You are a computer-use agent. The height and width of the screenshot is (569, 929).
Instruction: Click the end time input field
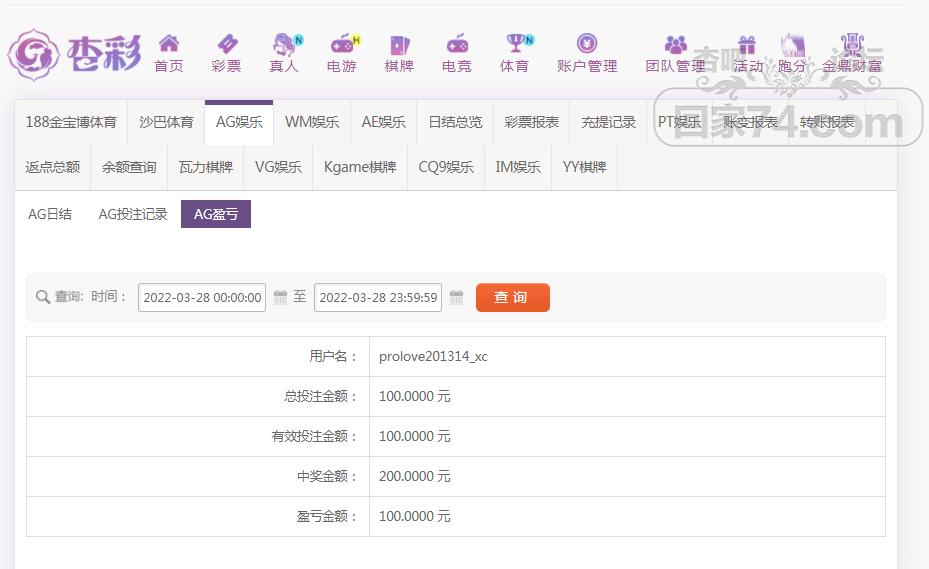pyautogui.click(x=378, y=297)
